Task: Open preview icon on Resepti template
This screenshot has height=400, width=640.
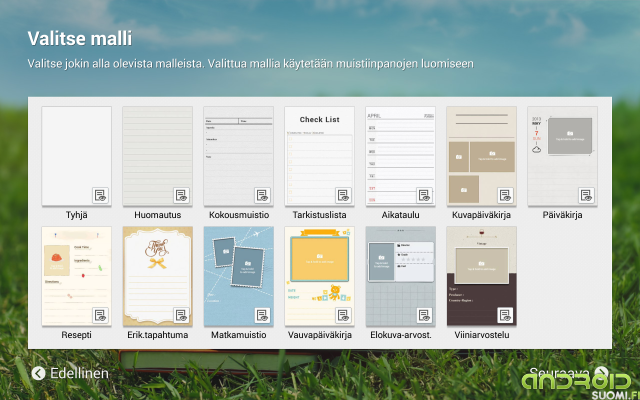Action: click(x=100, y=316)
